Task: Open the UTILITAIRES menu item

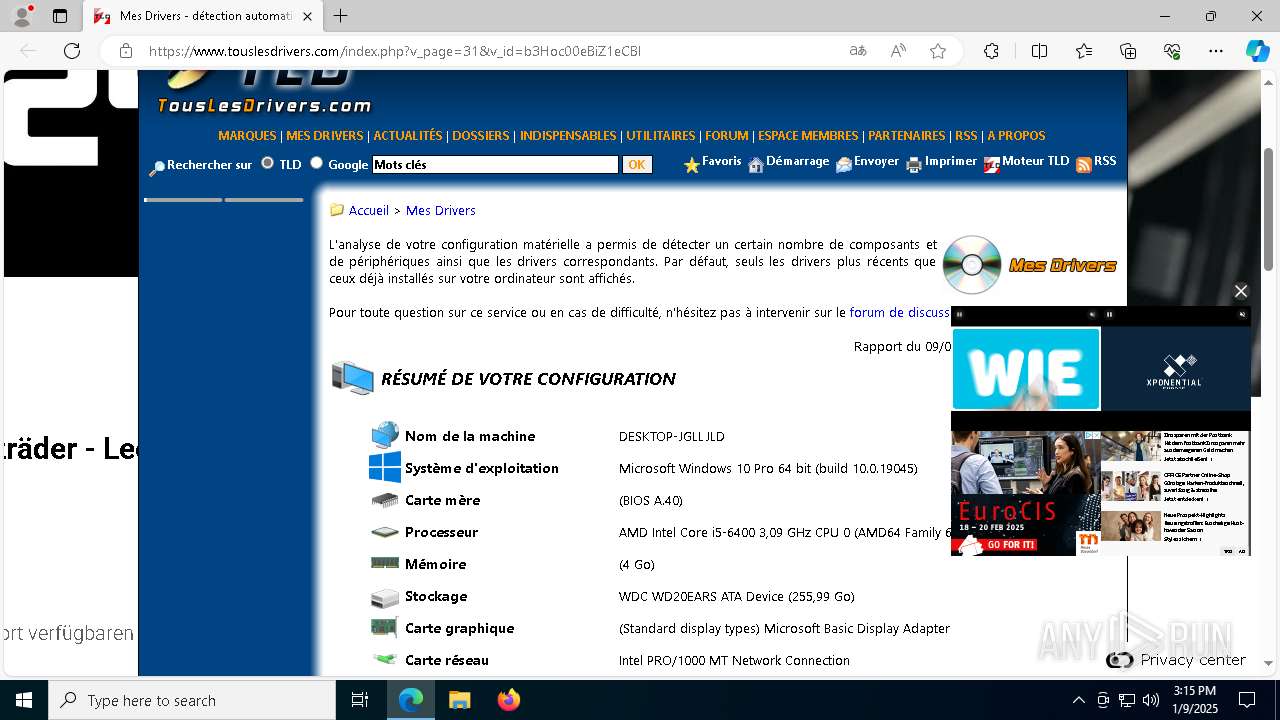Action: tap(661, 135)
